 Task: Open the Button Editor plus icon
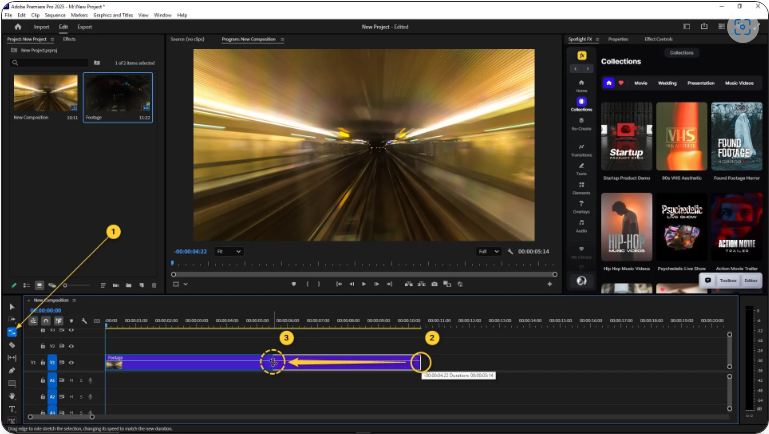pyautogui.click(x=549, y=284)
